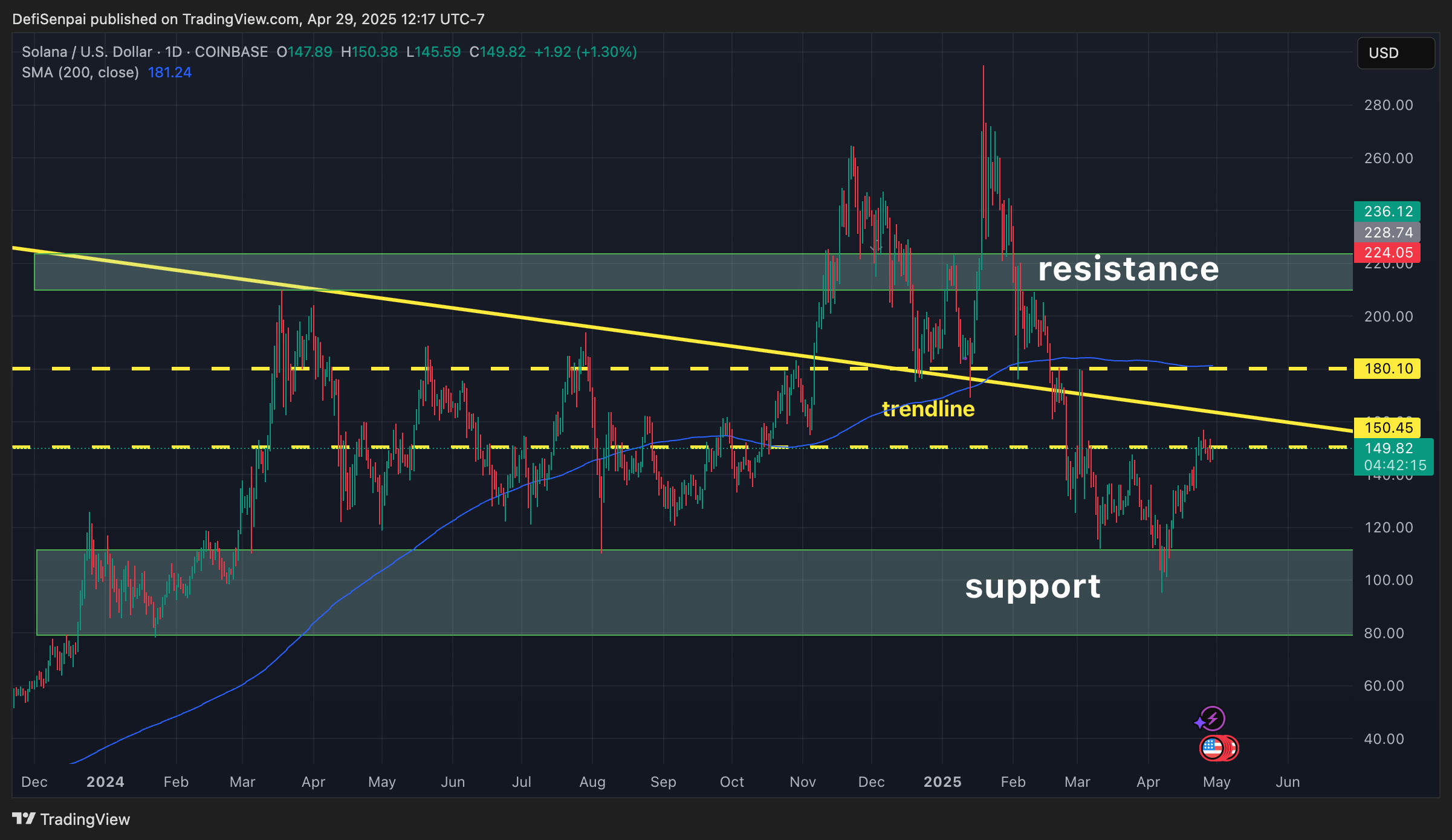Click the green 236.12 price tag
Screen dimensions: 1452x840
click(x=1388, y=212)
